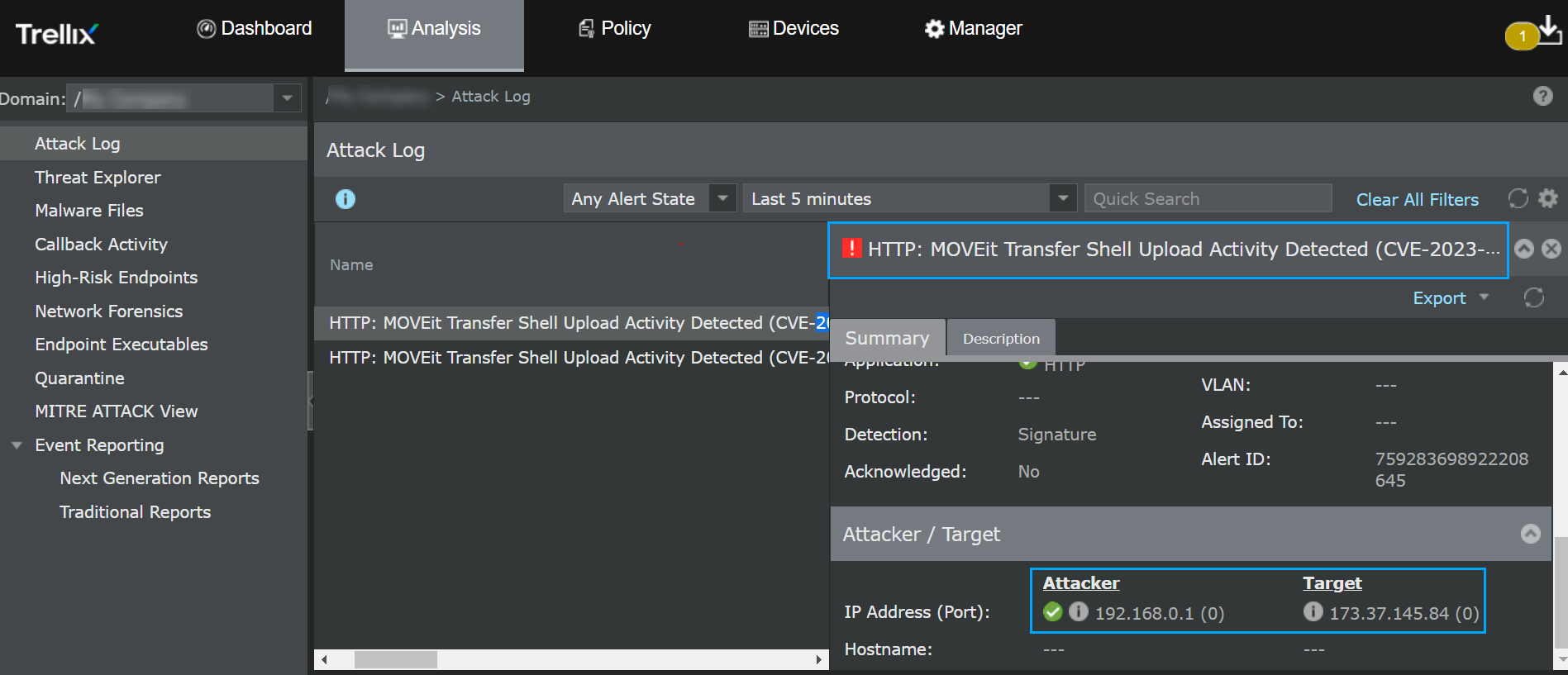This screenshot has height=675, width=1568.
Task: Open the Export dropdown menu
Action: click(x=1451, y=298)
